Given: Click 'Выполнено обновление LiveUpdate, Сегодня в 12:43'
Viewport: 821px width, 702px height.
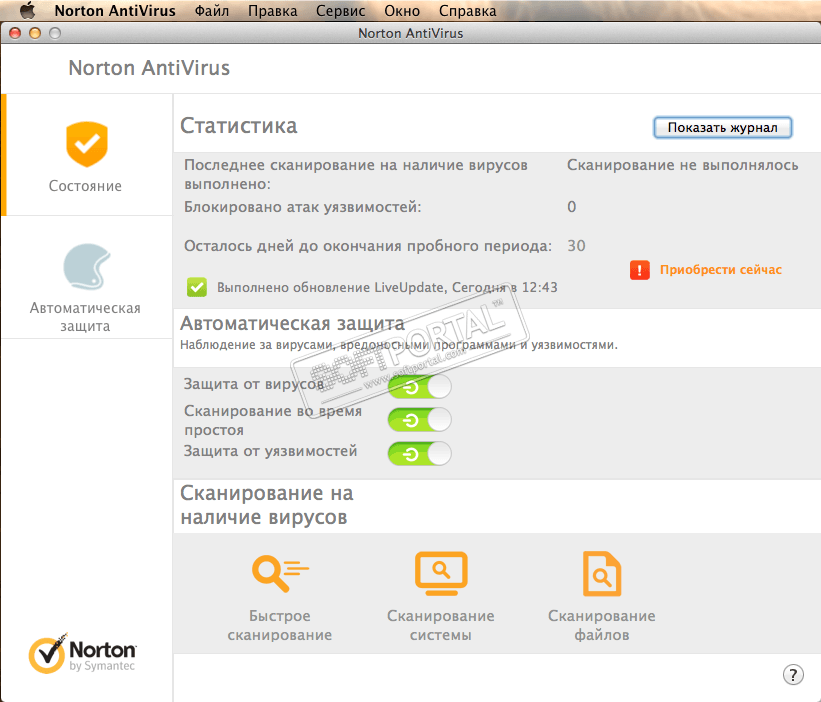Looking at the screenshot, I should point(387,287).
